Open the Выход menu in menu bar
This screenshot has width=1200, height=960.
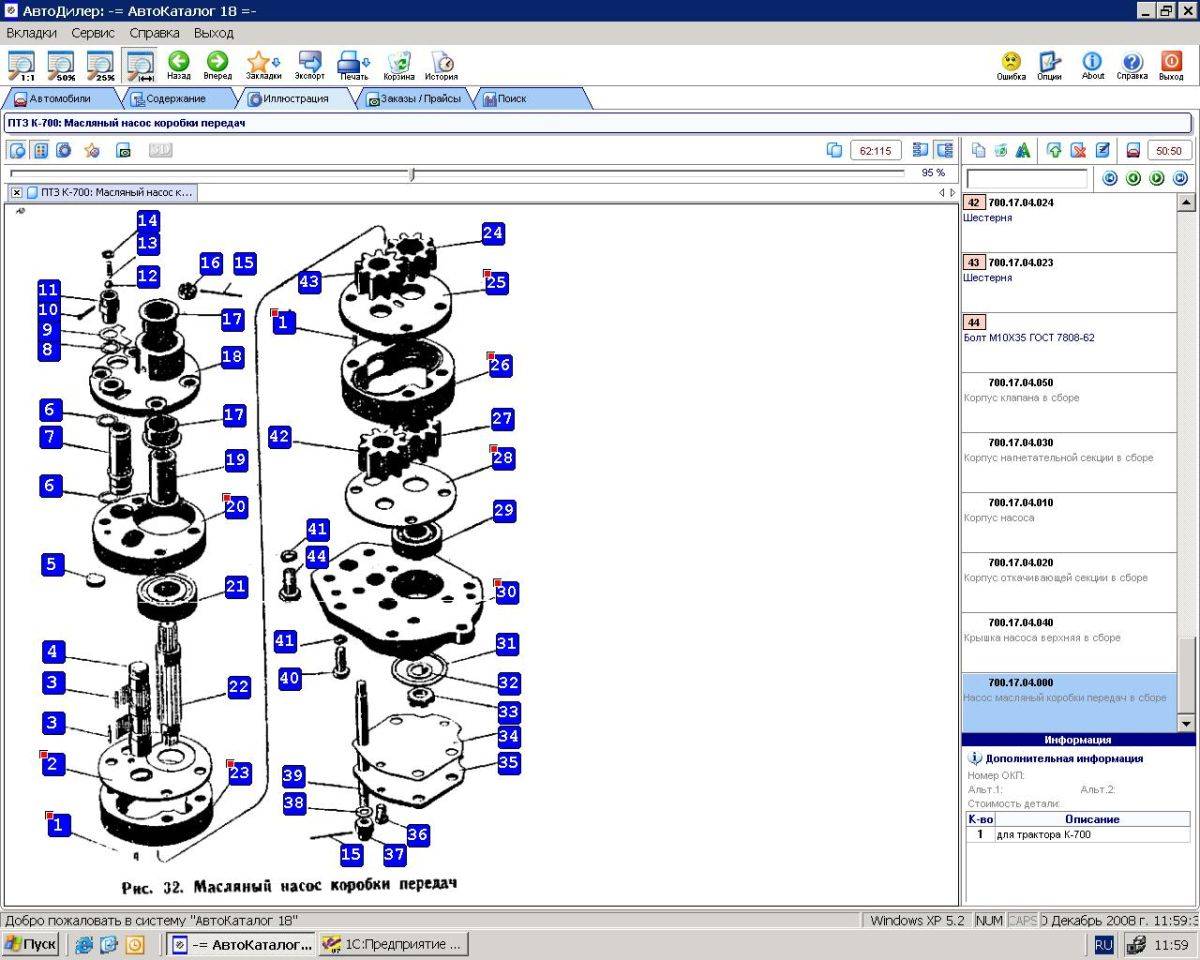[213, 33]
